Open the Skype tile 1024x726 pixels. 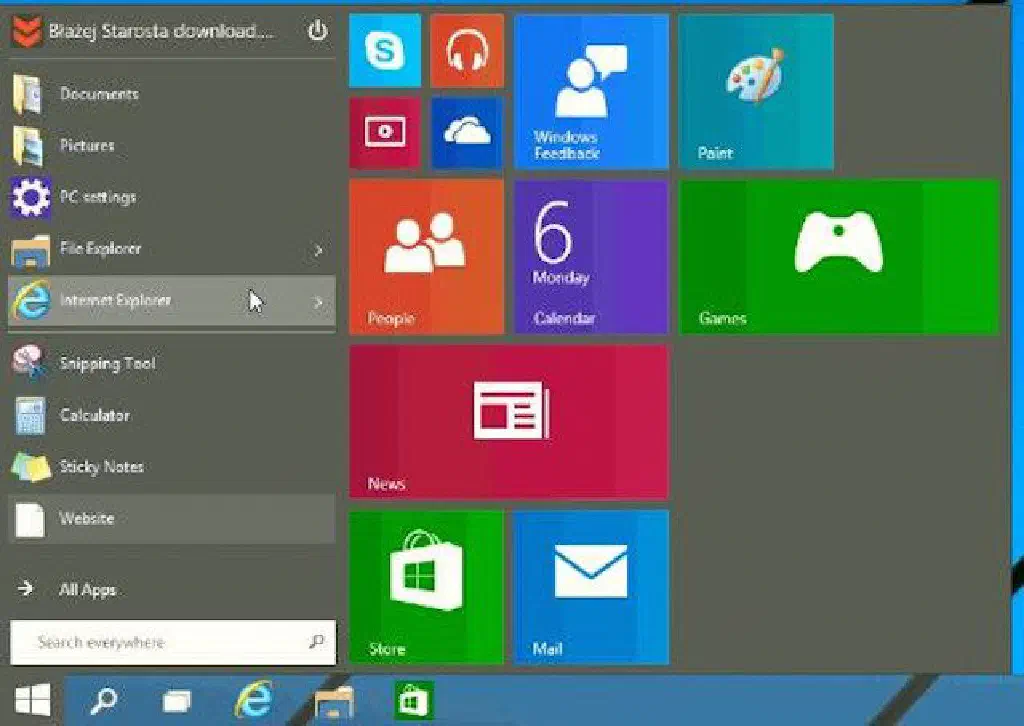[x=384, y=51]
